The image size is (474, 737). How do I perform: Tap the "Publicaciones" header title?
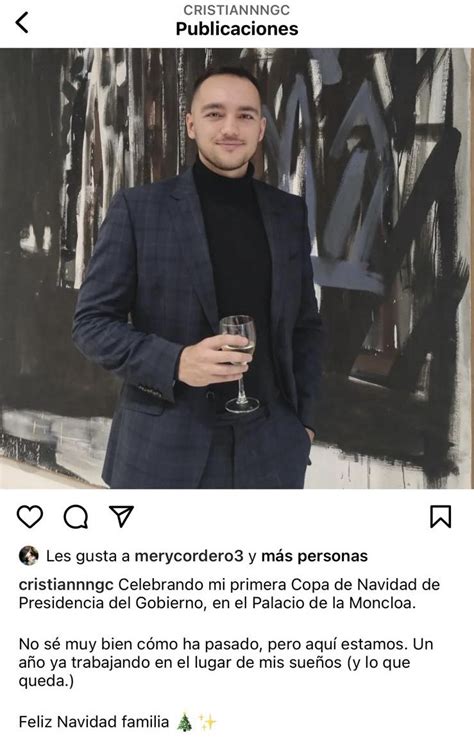click(x=237, y=29)
